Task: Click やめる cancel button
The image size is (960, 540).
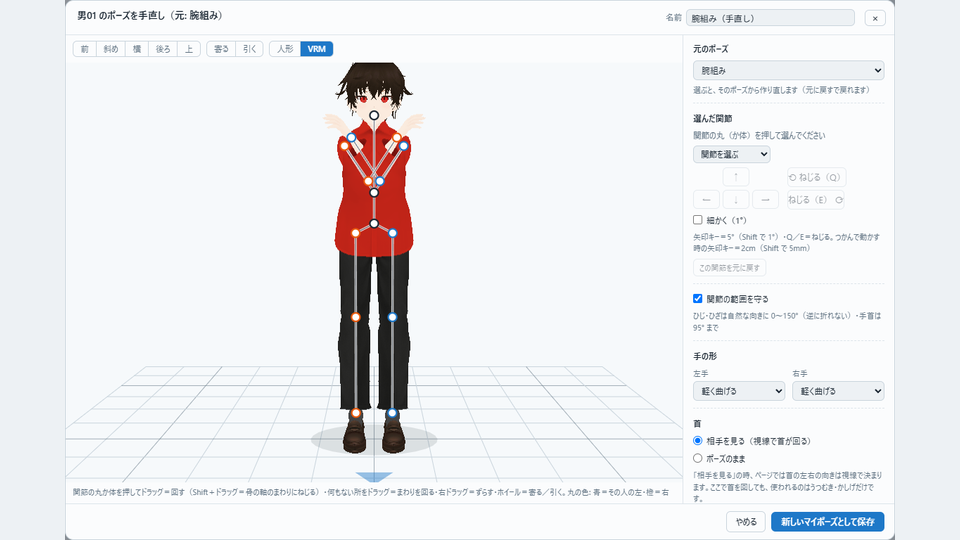Action: point(746,522)
